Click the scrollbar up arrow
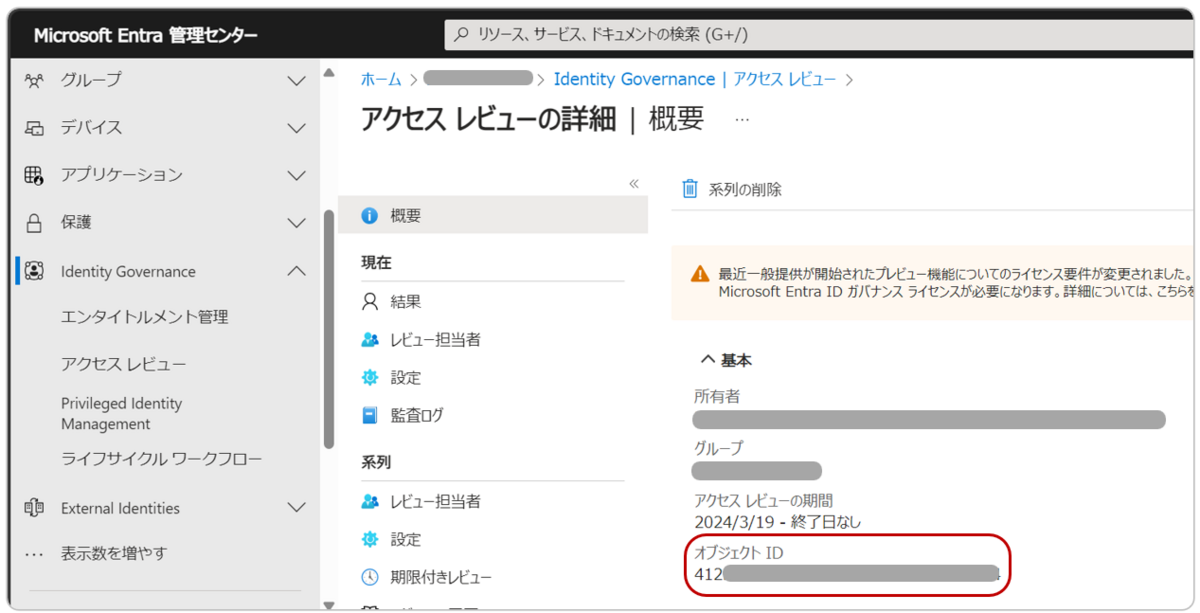The height and width of the screenshot is (613, 1200). [x=329, y=74]
